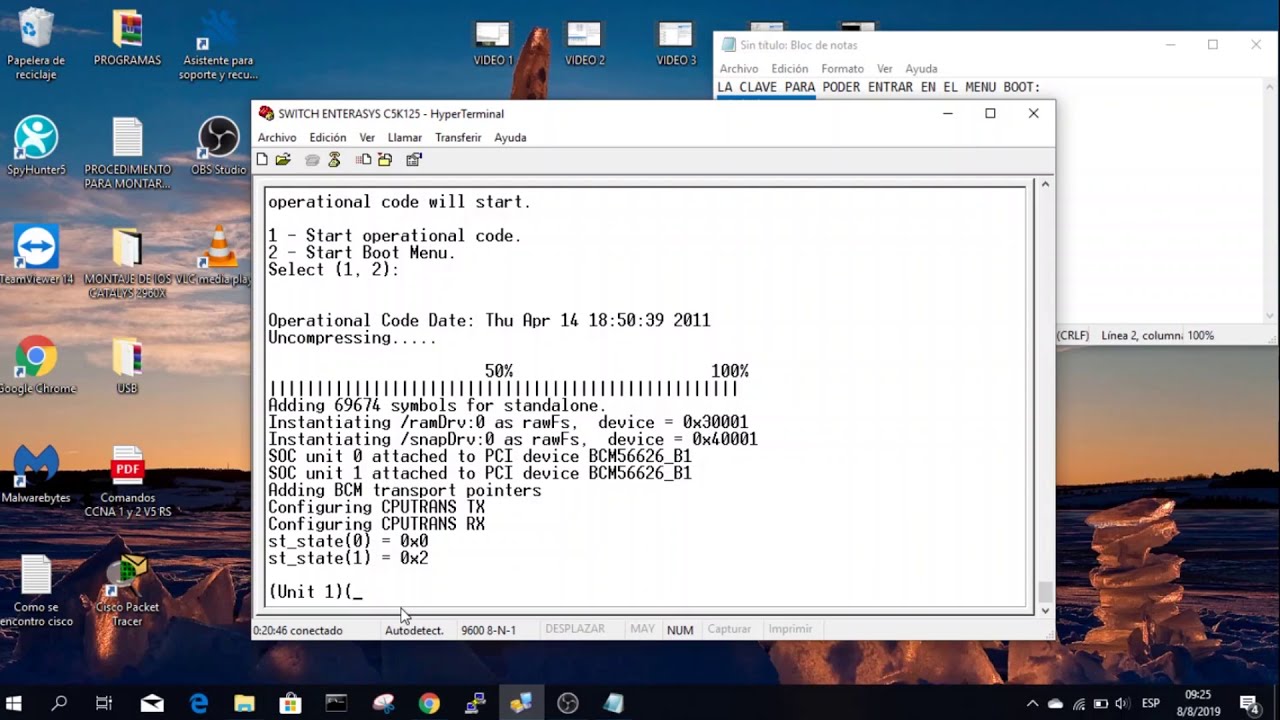This screenshot has width=1280, height=720.
Task: Select the Como se encontro cisco file
Action: pyautogui.click(x=36, y=591)
